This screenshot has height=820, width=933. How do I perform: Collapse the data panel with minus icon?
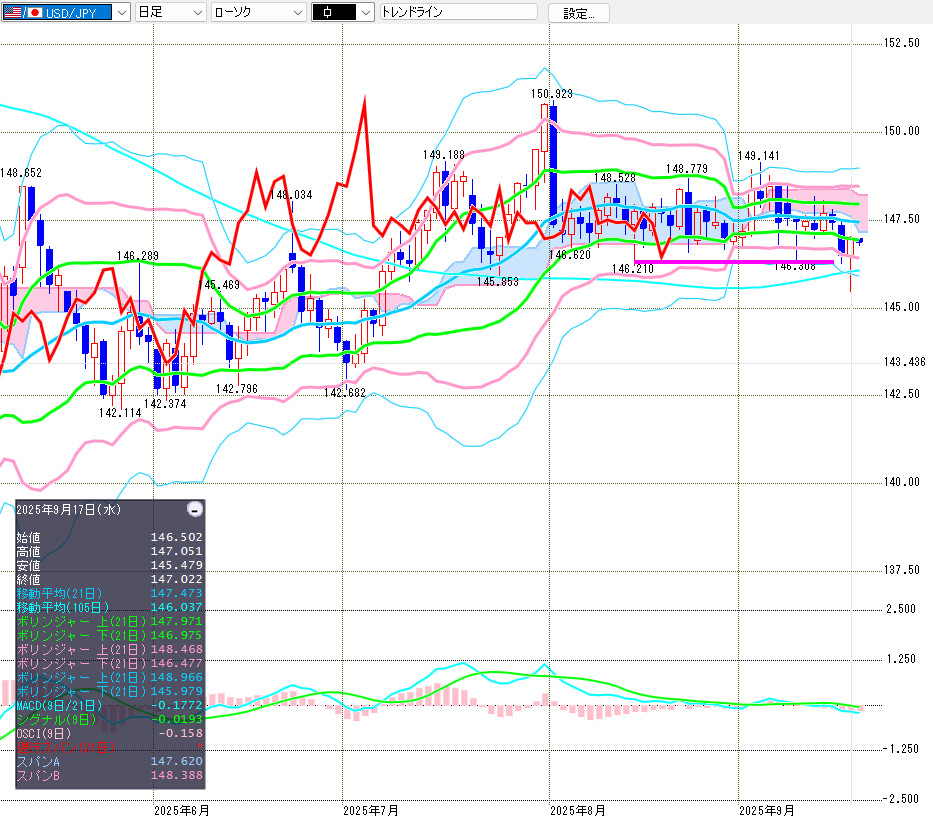[195, 509]
